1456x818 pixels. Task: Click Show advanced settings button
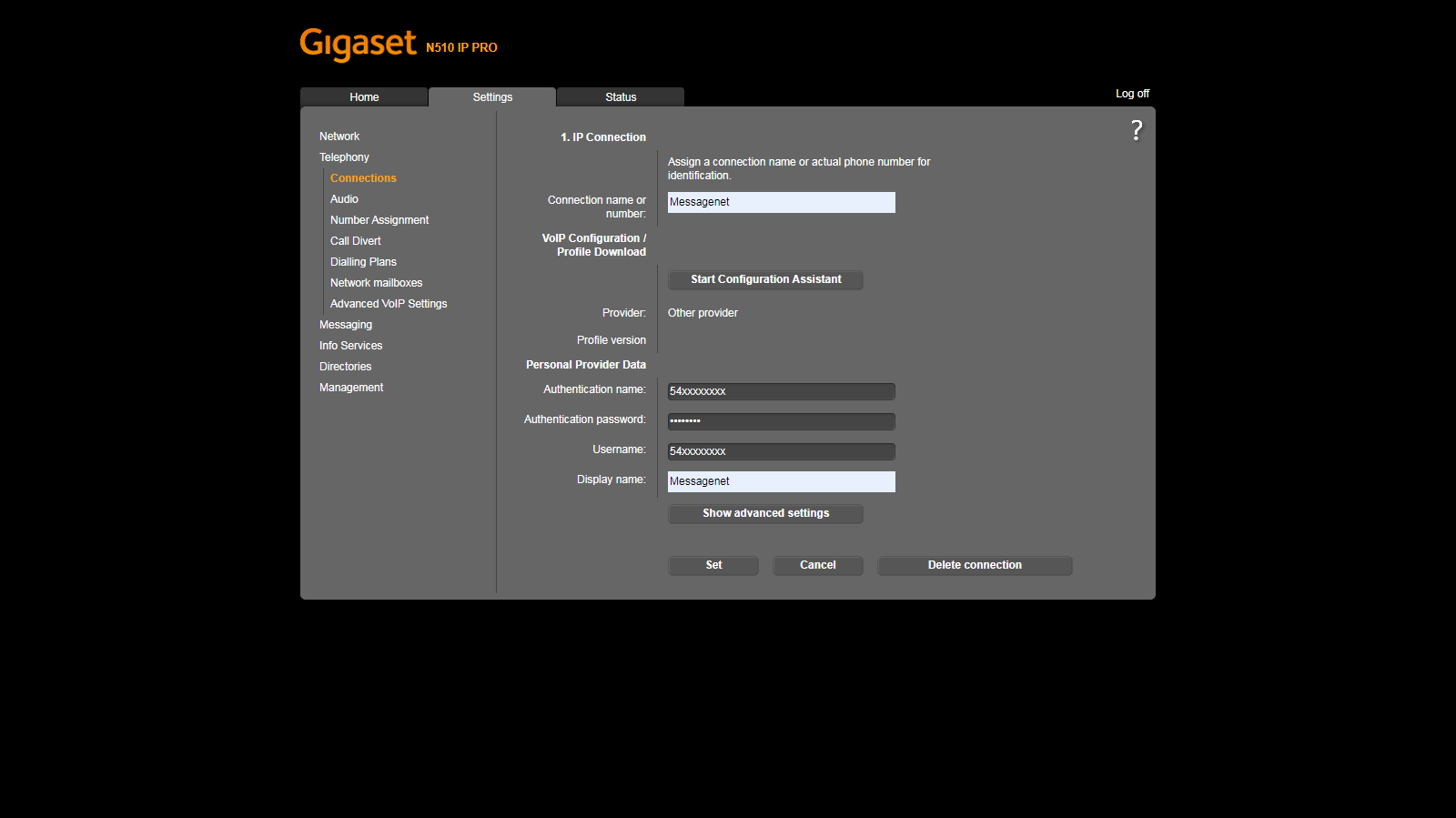pos(765,513)
